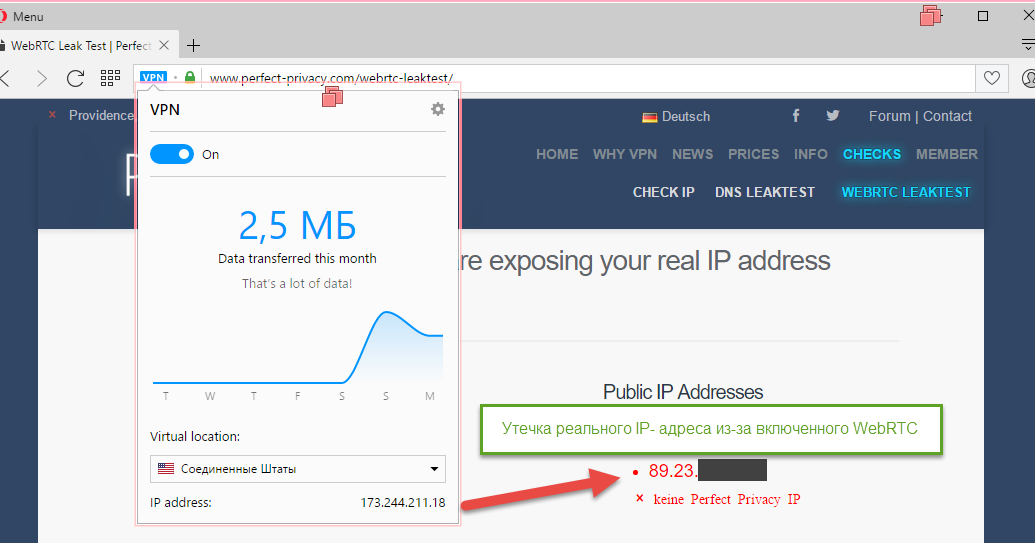The width and height of the screenshot is (1035, 543).
Task: Open the NEWS menu item
Action: coord(692,154)
